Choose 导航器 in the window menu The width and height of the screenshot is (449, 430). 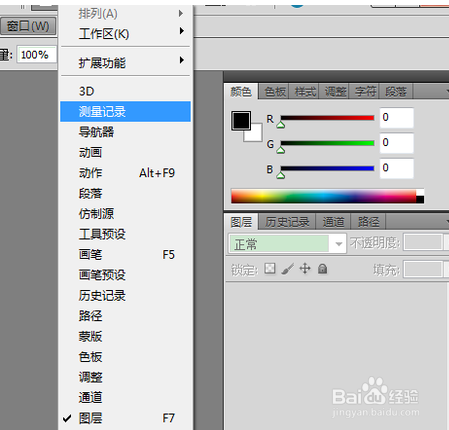125,132
